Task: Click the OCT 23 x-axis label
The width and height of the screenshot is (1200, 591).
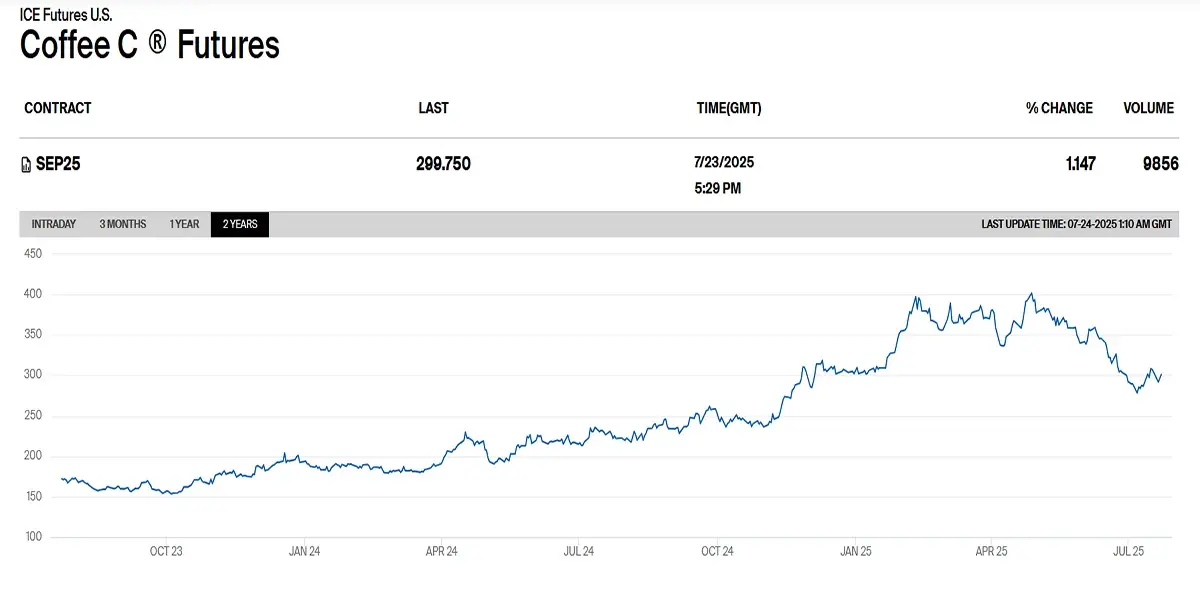Action: click(x=166, y=551)
